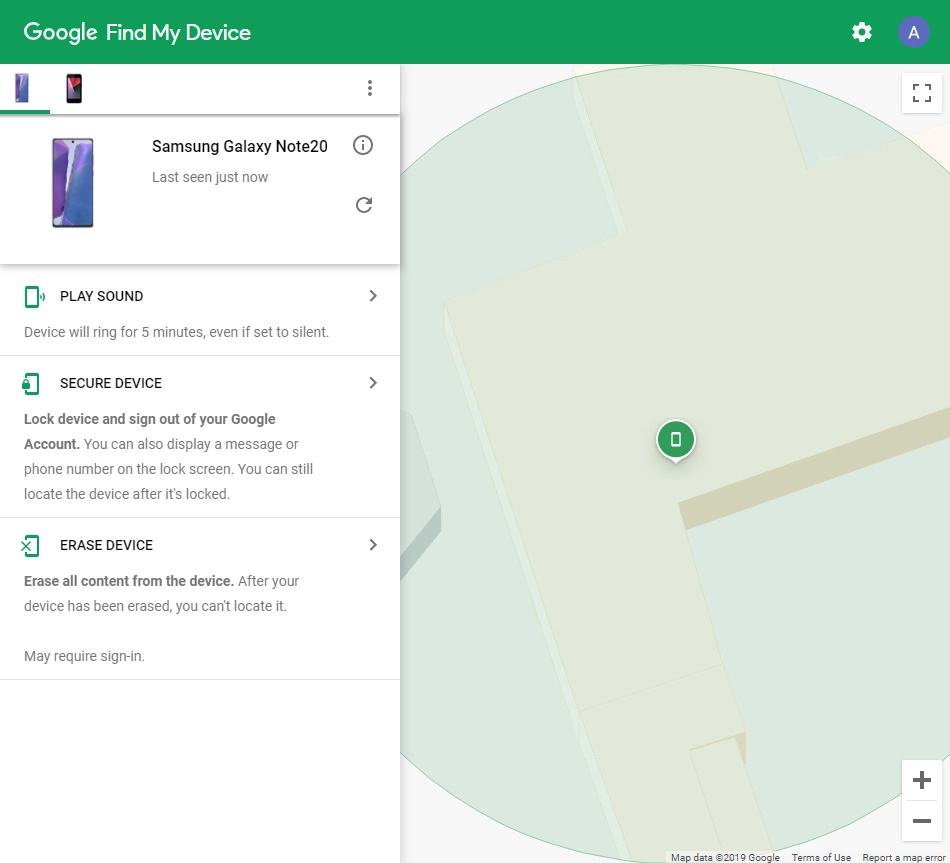Show device info for Samsung Galaxy Note20
The width and height of the screenshot is (950, 863).
pyautogui.click(x=363, y=145)
